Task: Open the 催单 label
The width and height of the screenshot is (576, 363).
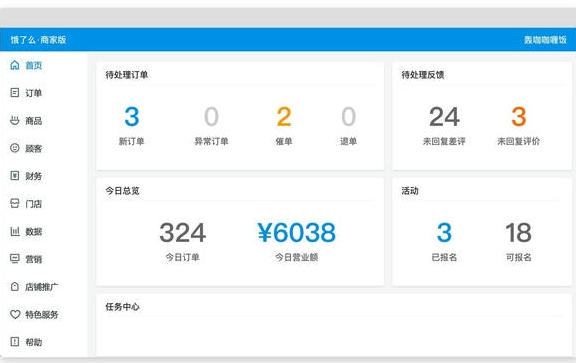Action: pos(284,141)
